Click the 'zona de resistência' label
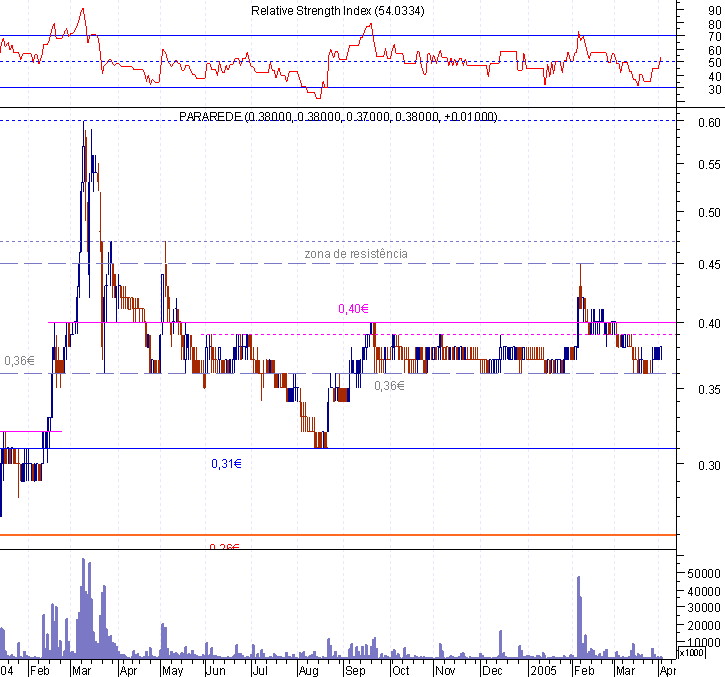The width and height of the screenshot is (725, 677). point(356,254)
